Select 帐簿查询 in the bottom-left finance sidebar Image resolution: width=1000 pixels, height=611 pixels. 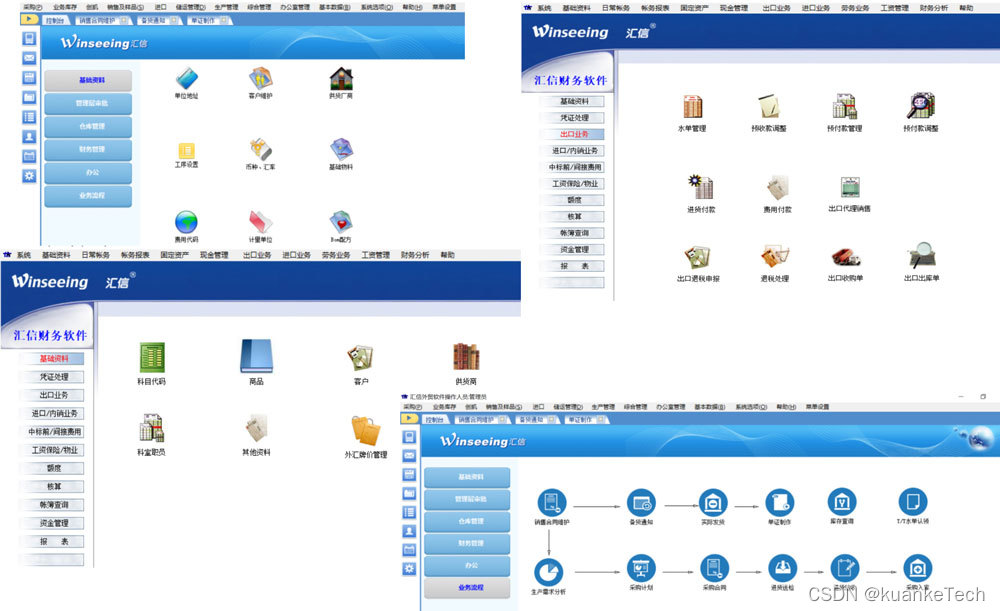pyautogui.click(x=54, y=504)
